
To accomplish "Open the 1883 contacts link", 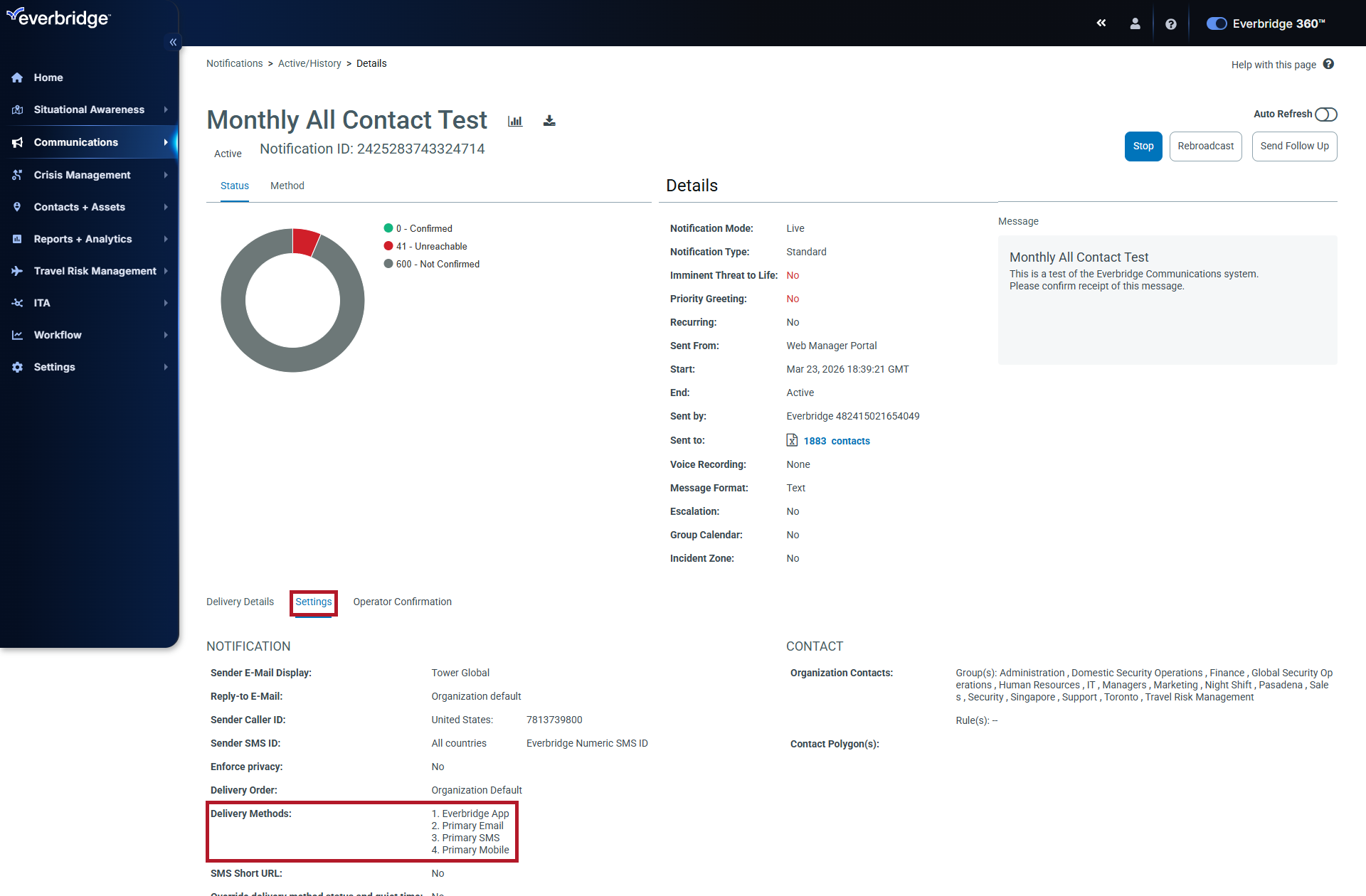I will coord(837,441).
